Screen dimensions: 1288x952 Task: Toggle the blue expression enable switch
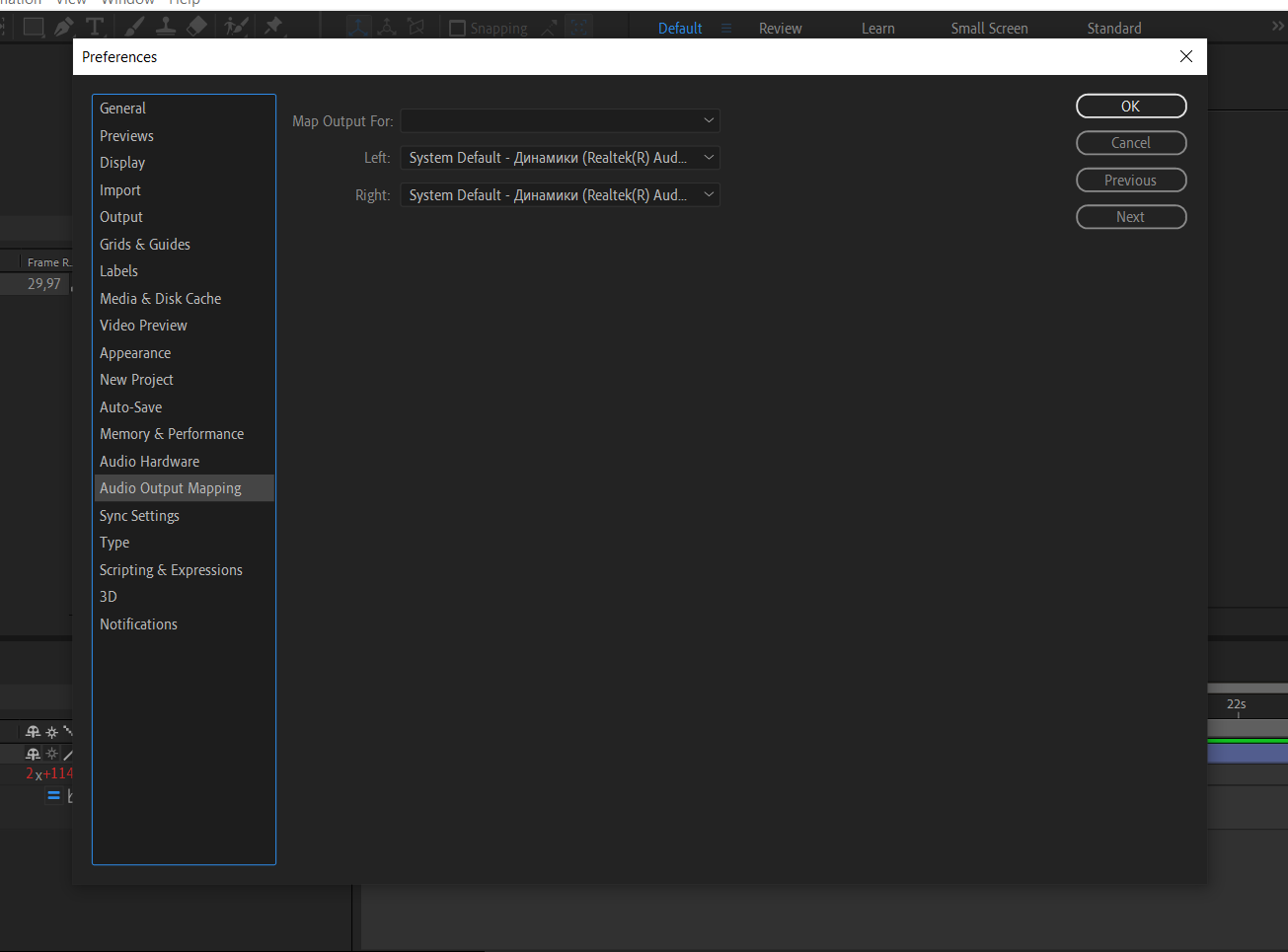(x=54, y=795)
